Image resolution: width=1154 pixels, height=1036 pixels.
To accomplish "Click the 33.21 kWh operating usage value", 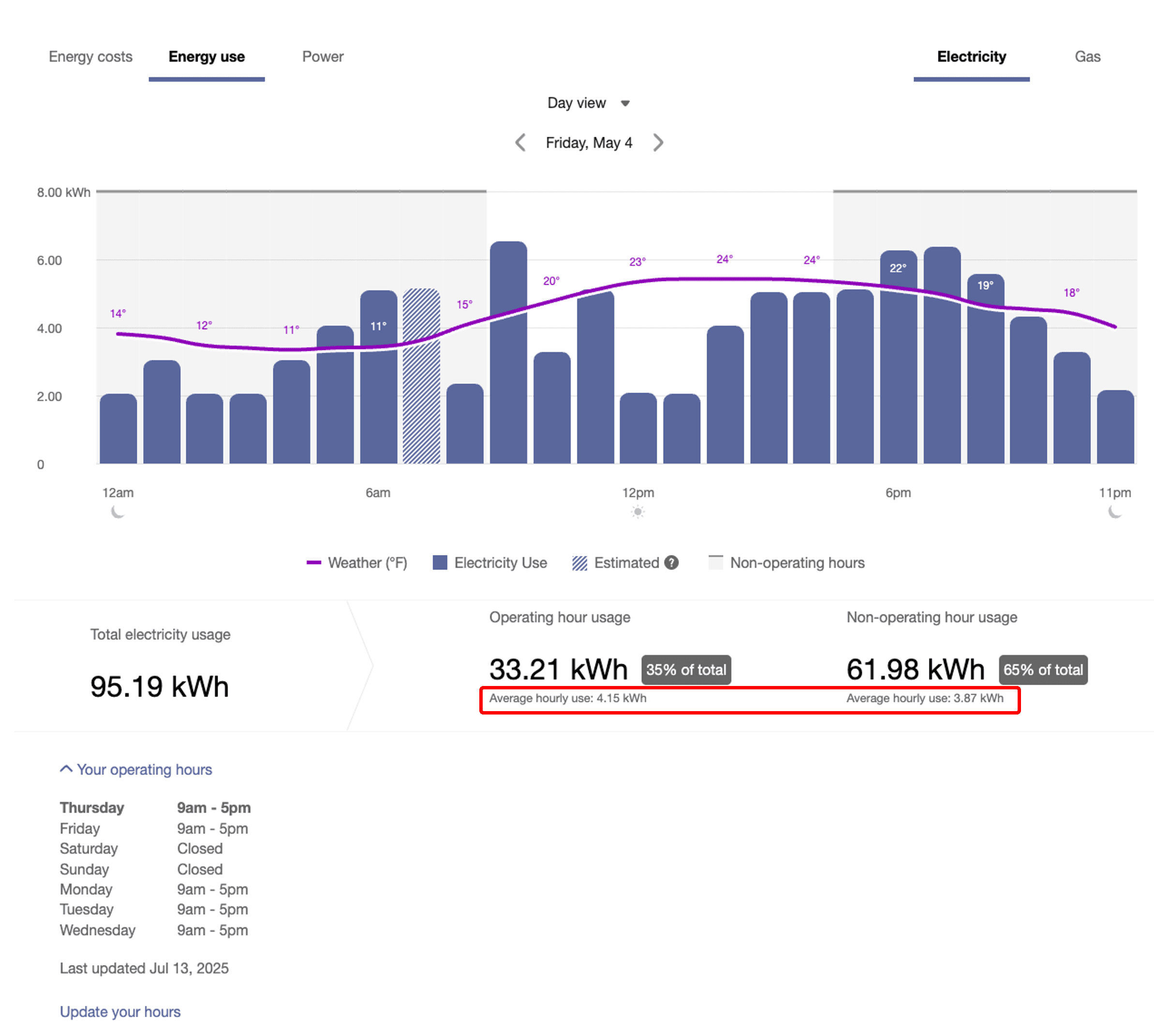I will (558, 669).
